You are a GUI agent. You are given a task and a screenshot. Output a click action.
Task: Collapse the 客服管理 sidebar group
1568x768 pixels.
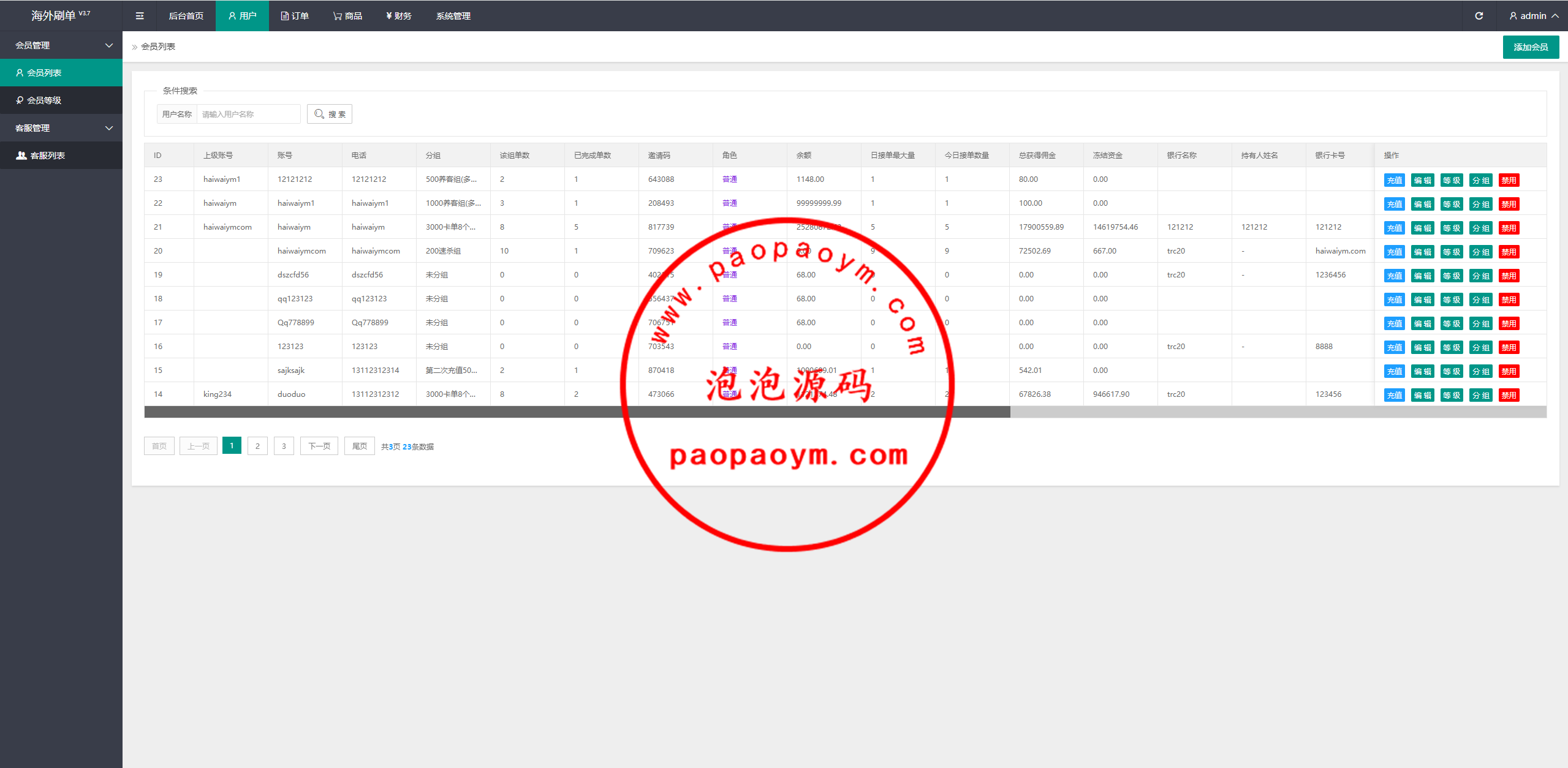61,128
